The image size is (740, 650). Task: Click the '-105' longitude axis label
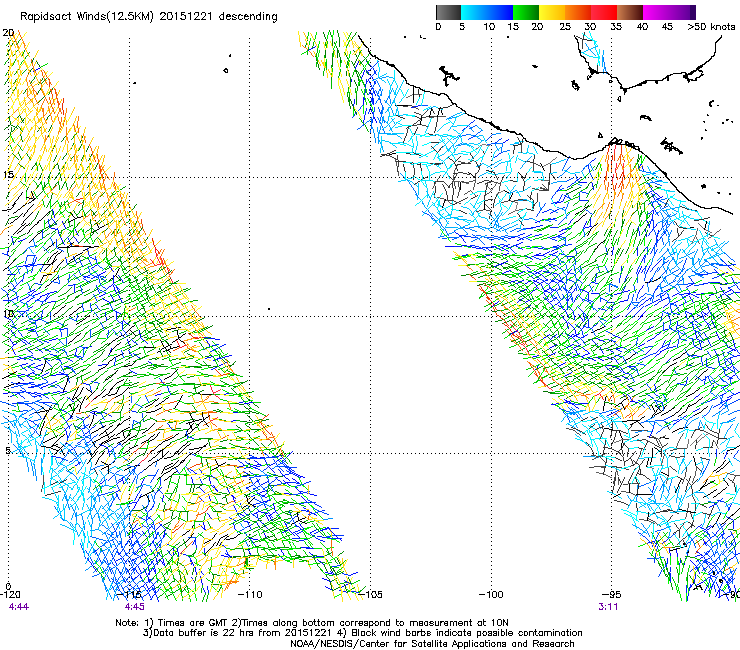point(370,595)
